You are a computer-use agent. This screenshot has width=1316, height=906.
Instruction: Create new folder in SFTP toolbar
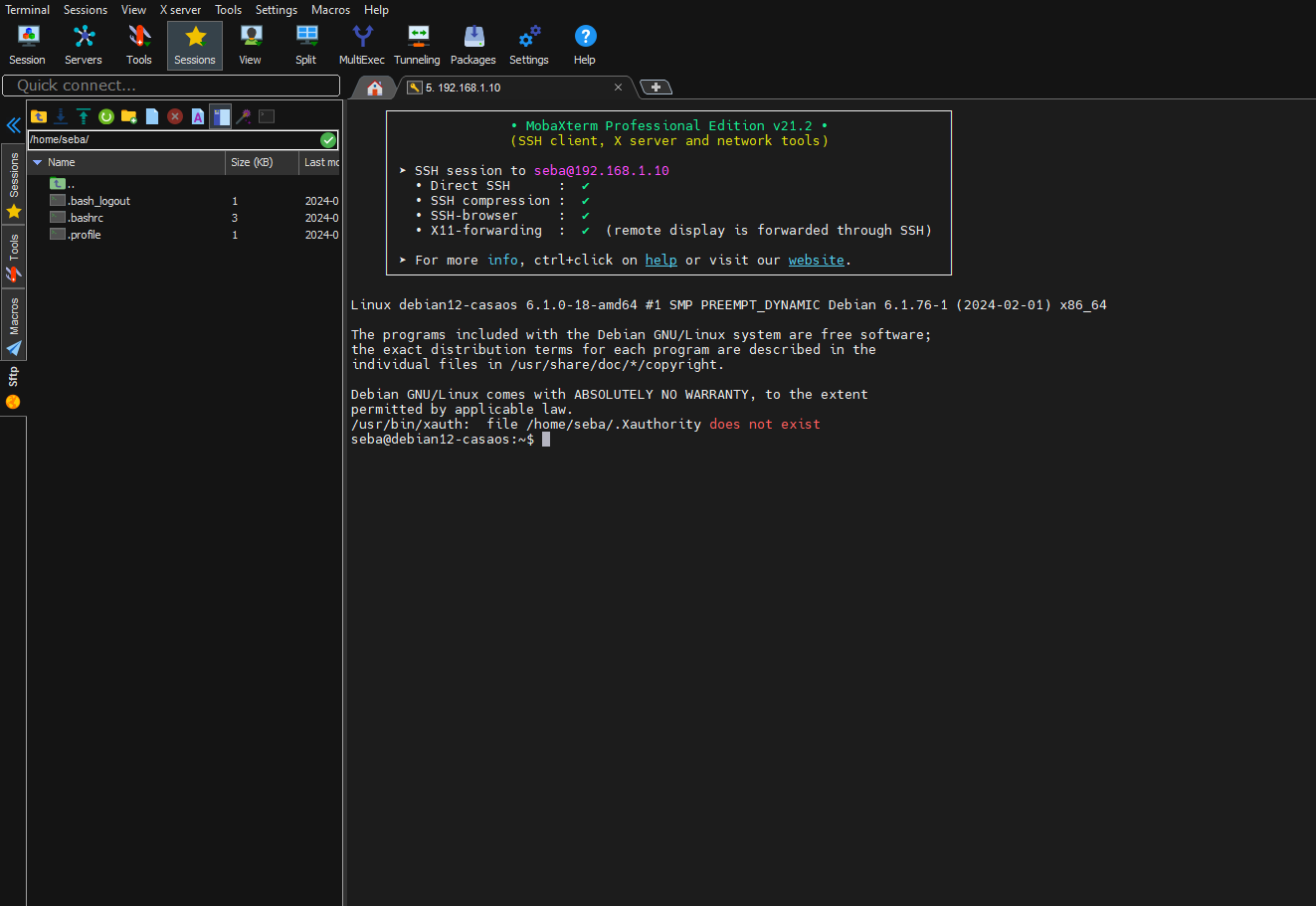(129, 116)
